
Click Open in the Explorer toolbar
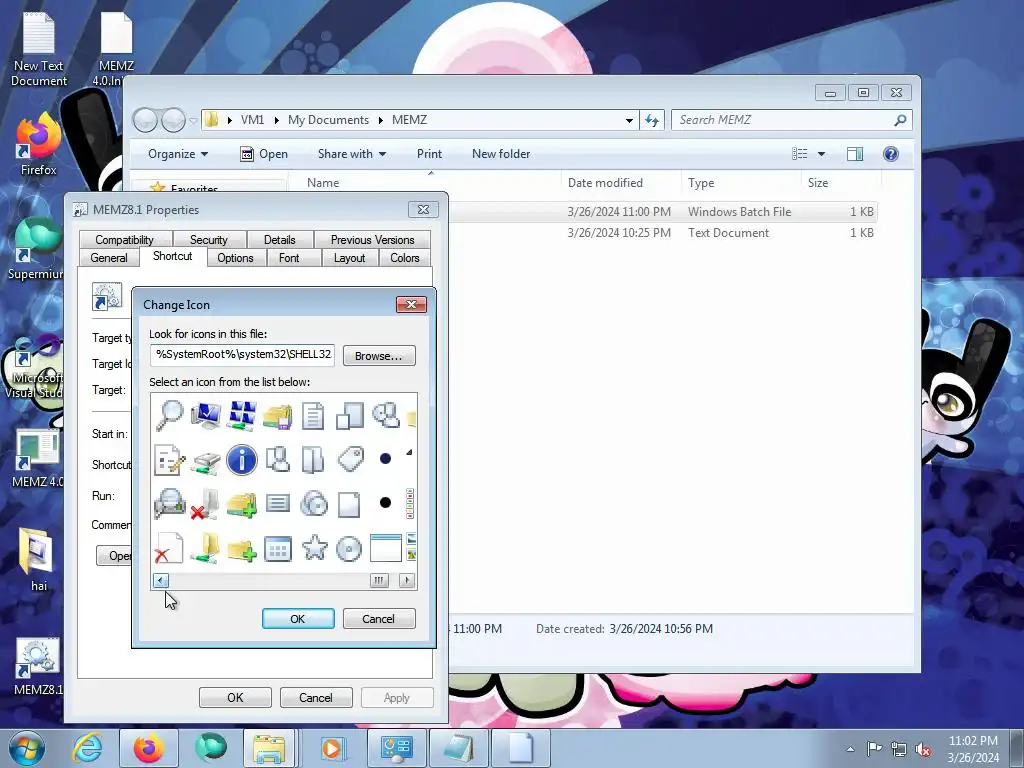(264, 154)
